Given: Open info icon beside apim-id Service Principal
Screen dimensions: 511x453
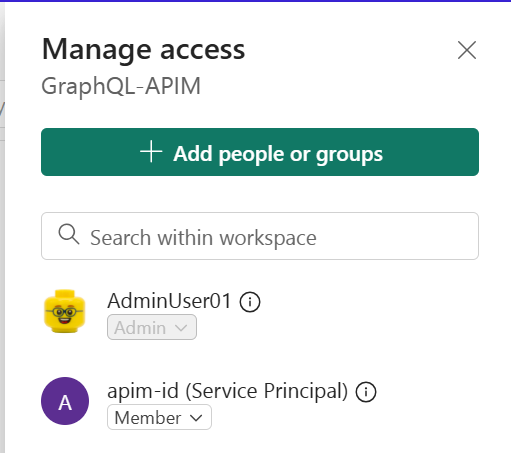Looking at the screenshot, I should click(366, 392).
